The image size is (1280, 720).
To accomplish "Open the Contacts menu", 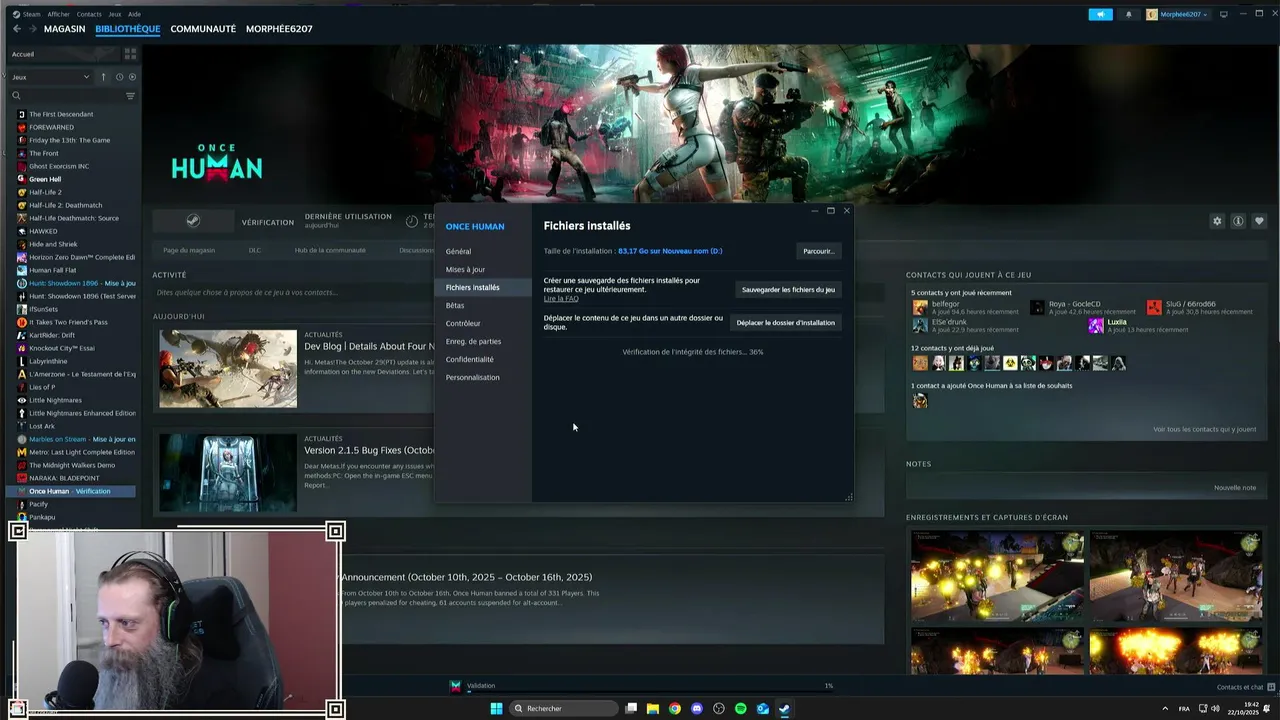I will click(x=89, y=14).
